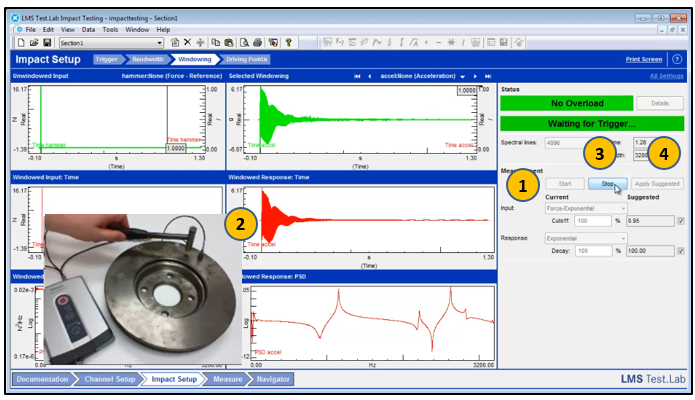The height and width of the screenshot is (400, 695).
Task: Expand the Response Exponential window dropdown
Action: [x=624, y=238]
